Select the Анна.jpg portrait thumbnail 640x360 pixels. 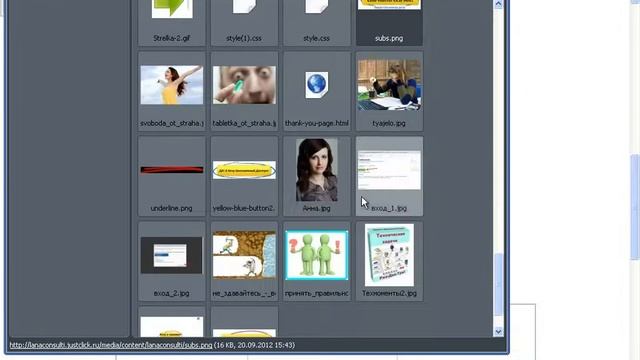click(x=317, y=170)
